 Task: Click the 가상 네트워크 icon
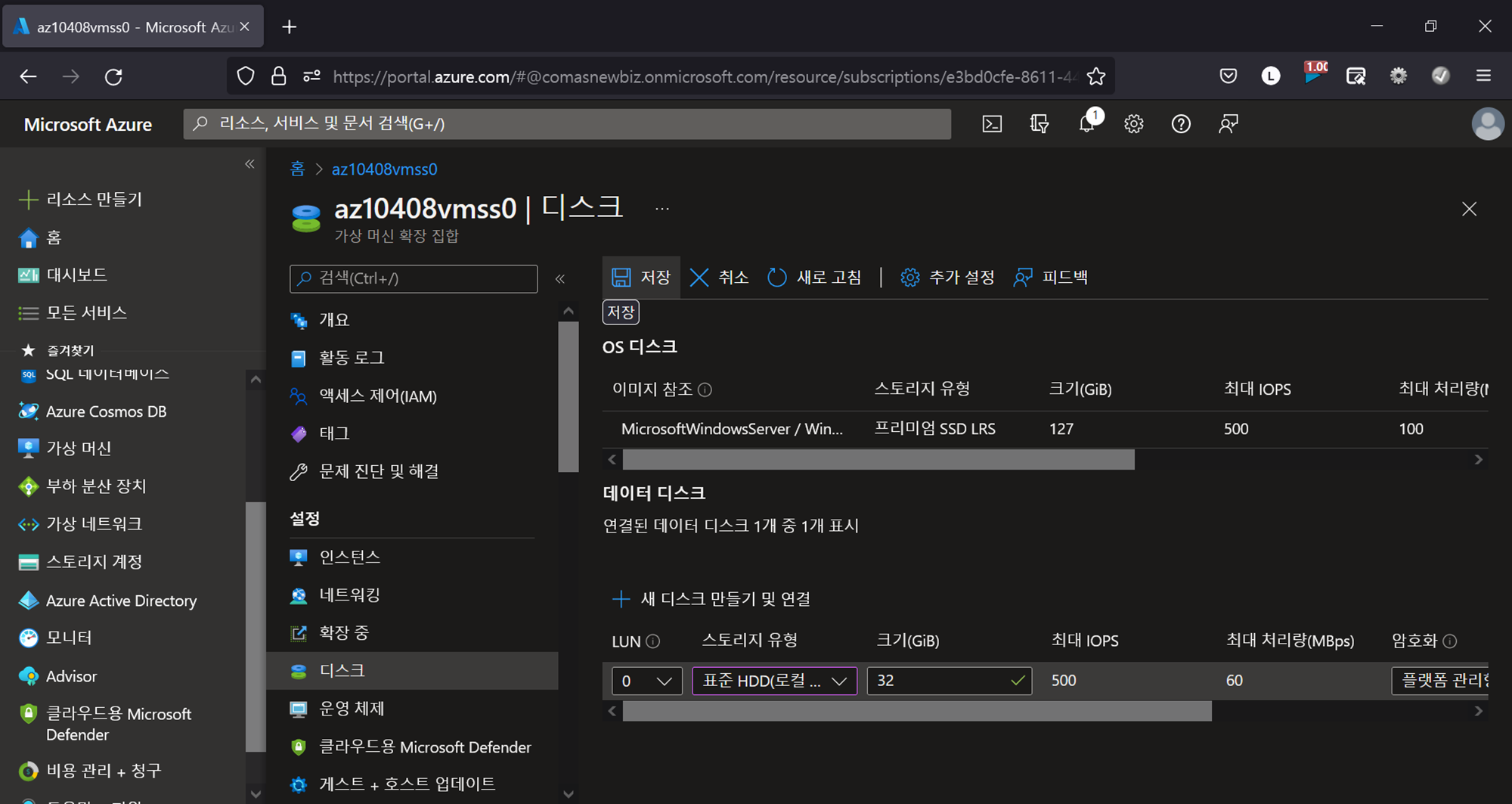[28, 524]
